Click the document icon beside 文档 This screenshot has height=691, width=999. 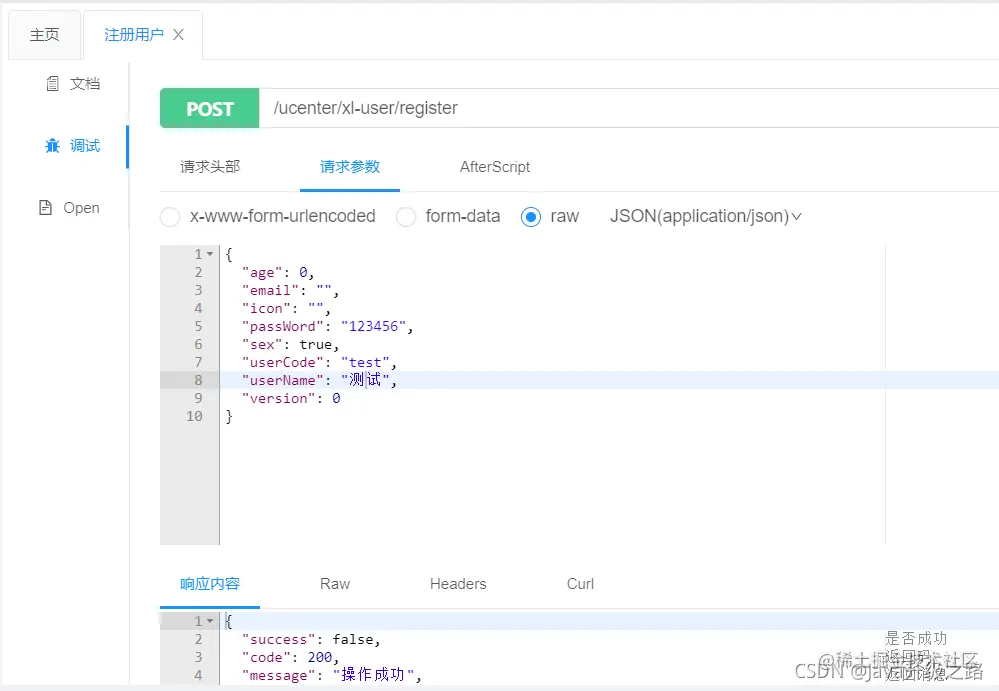point(53,83)
